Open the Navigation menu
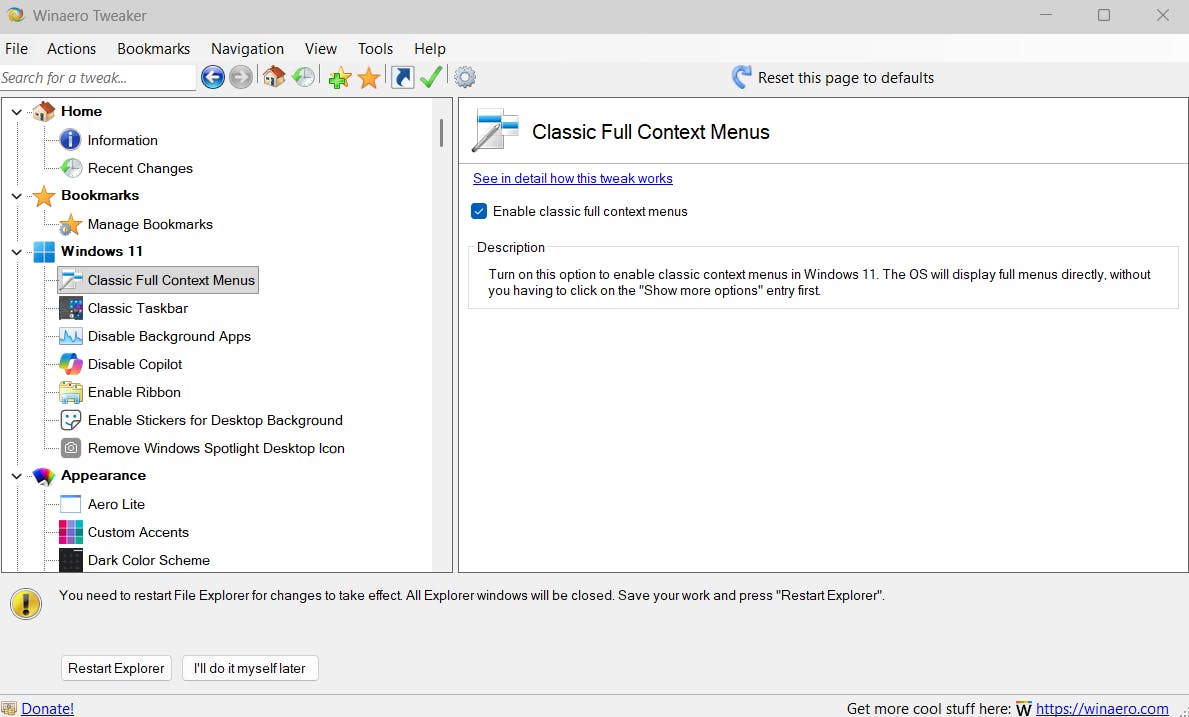 click(x=247, y=49)
